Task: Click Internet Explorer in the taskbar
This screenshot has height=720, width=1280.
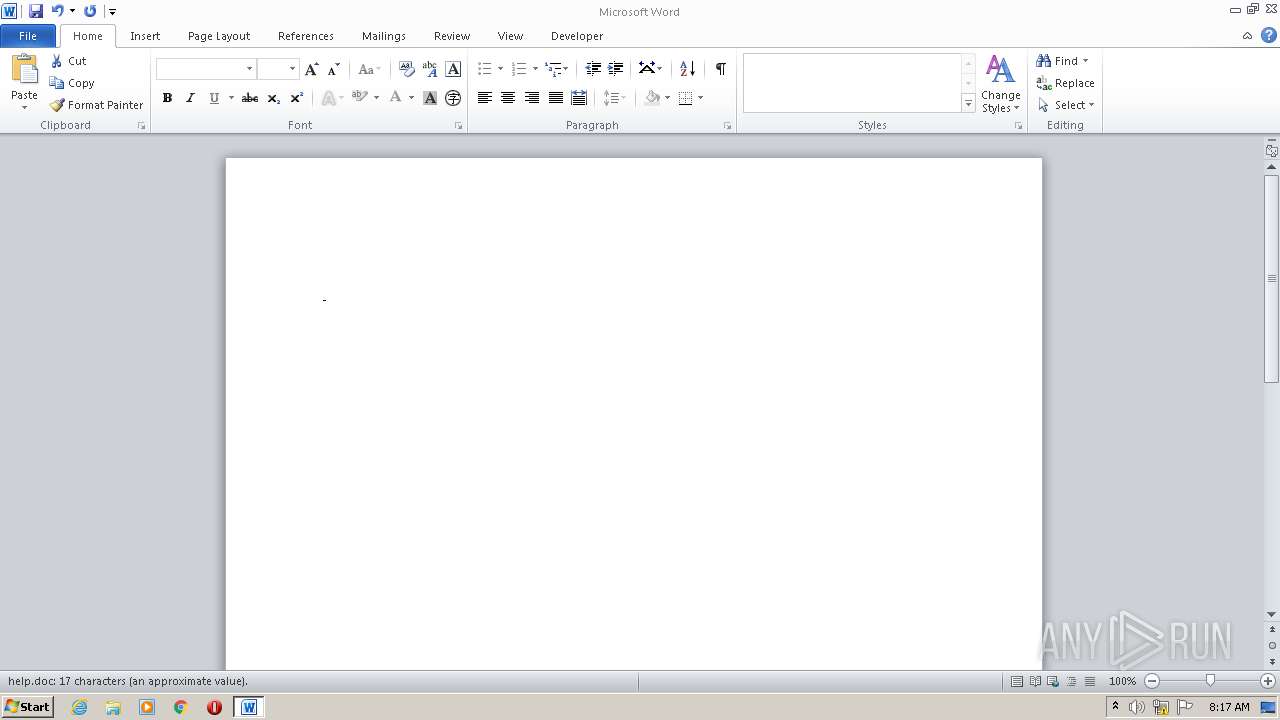Action: (80, 707)
